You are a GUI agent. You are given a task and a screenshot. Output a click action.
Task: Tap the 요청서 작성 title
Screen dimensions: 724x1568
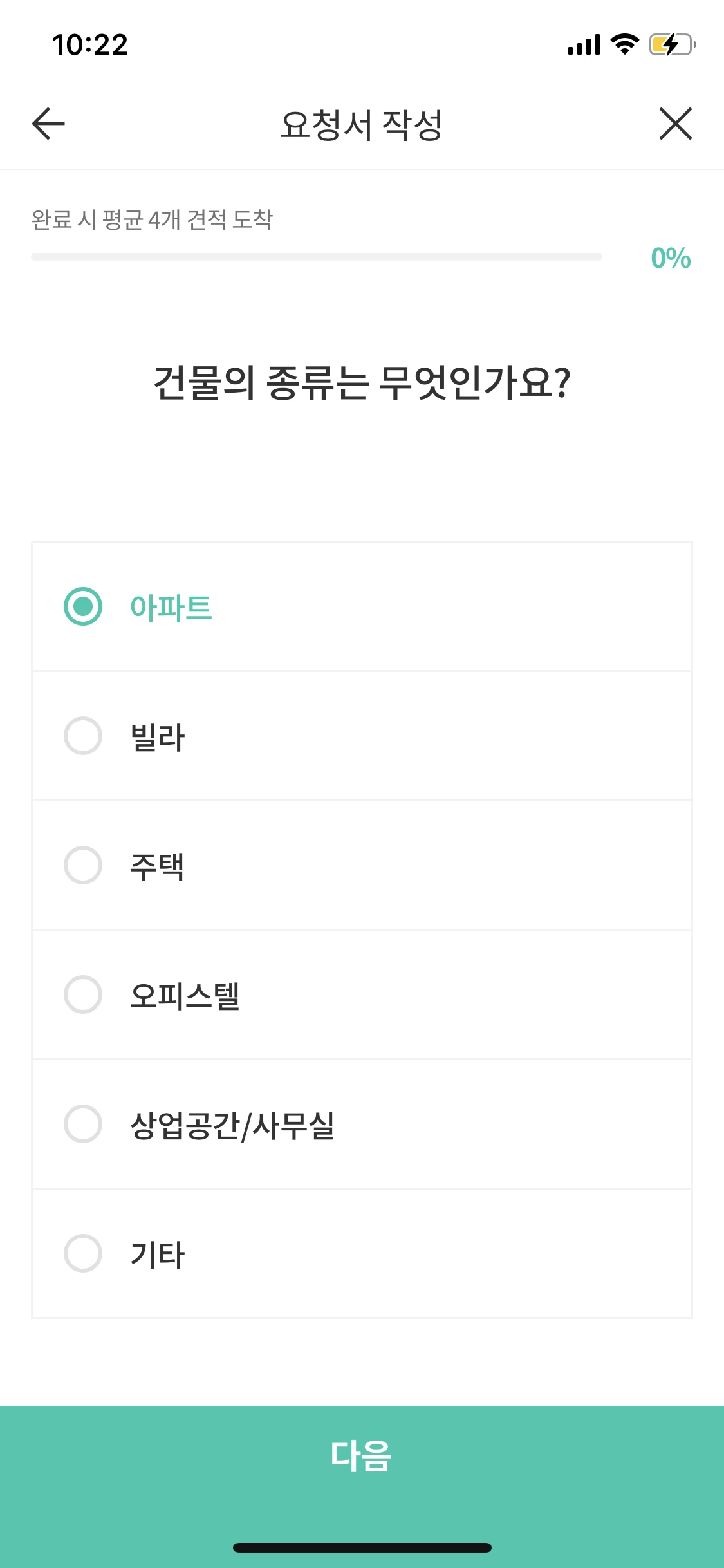(362, 124)
